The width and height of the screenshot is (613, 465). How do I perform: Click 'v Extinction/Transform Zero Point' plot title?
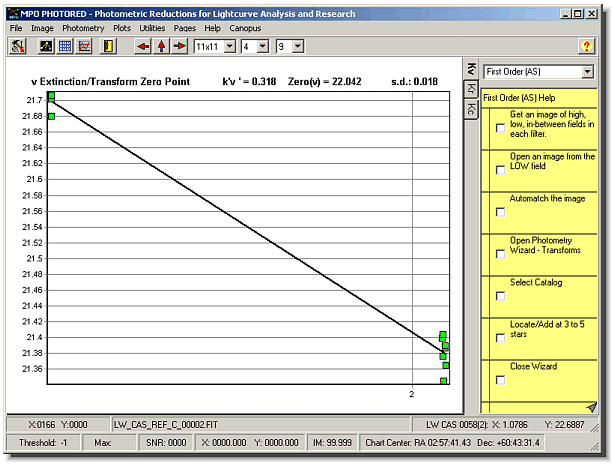click(110, 82)
